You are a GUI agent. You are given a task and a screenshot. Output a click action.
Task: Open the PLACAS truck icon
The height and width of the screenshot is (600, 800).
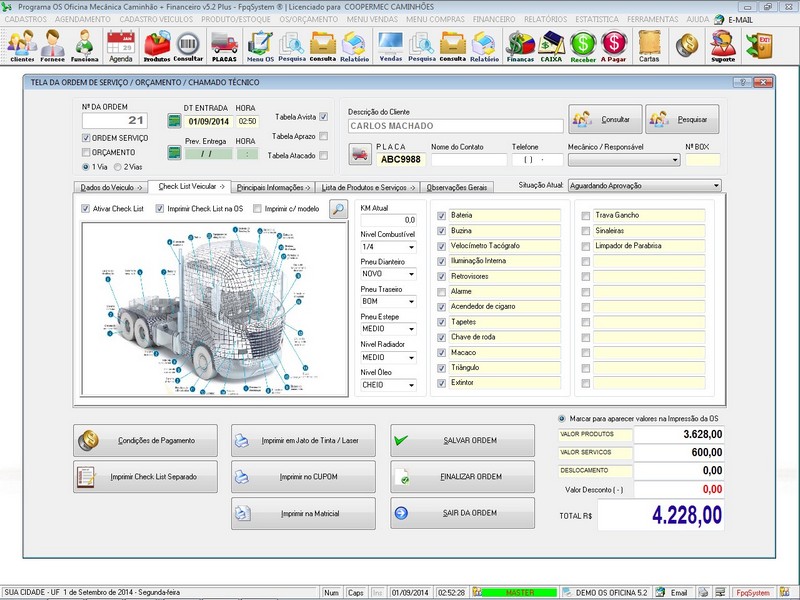pos(224,45)
